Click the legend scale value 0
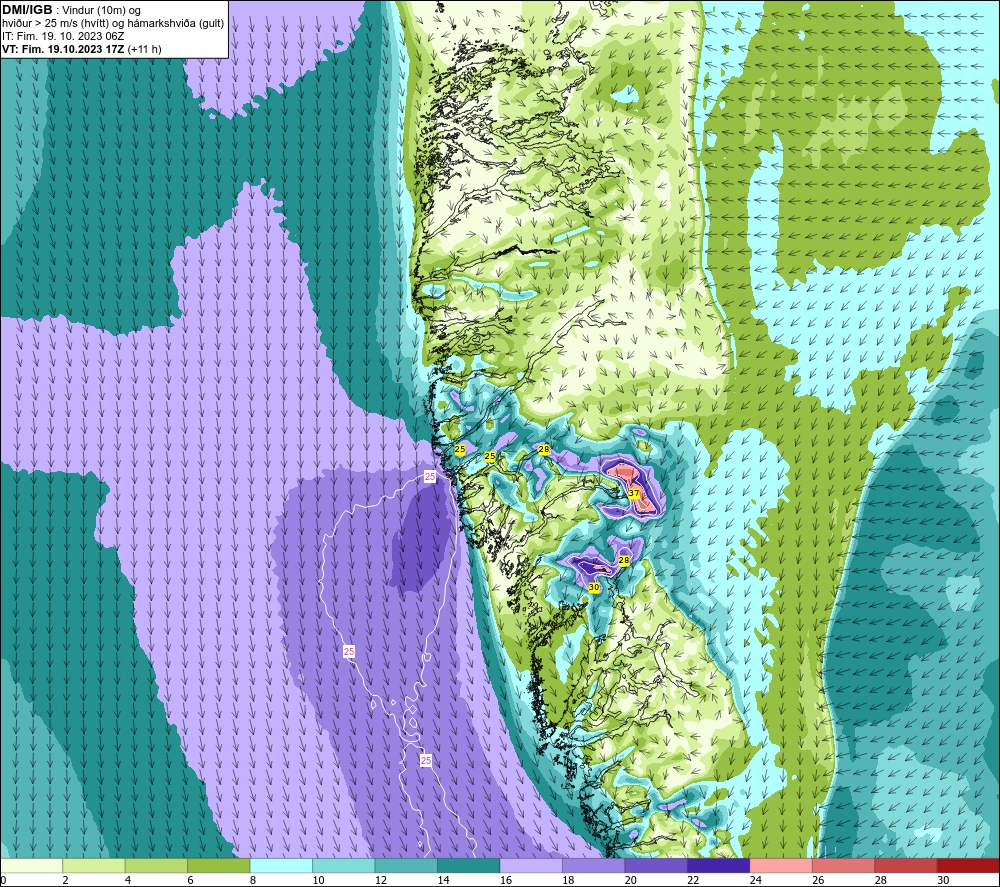The height and width of the screenshot is (887, 1000). 3,880
